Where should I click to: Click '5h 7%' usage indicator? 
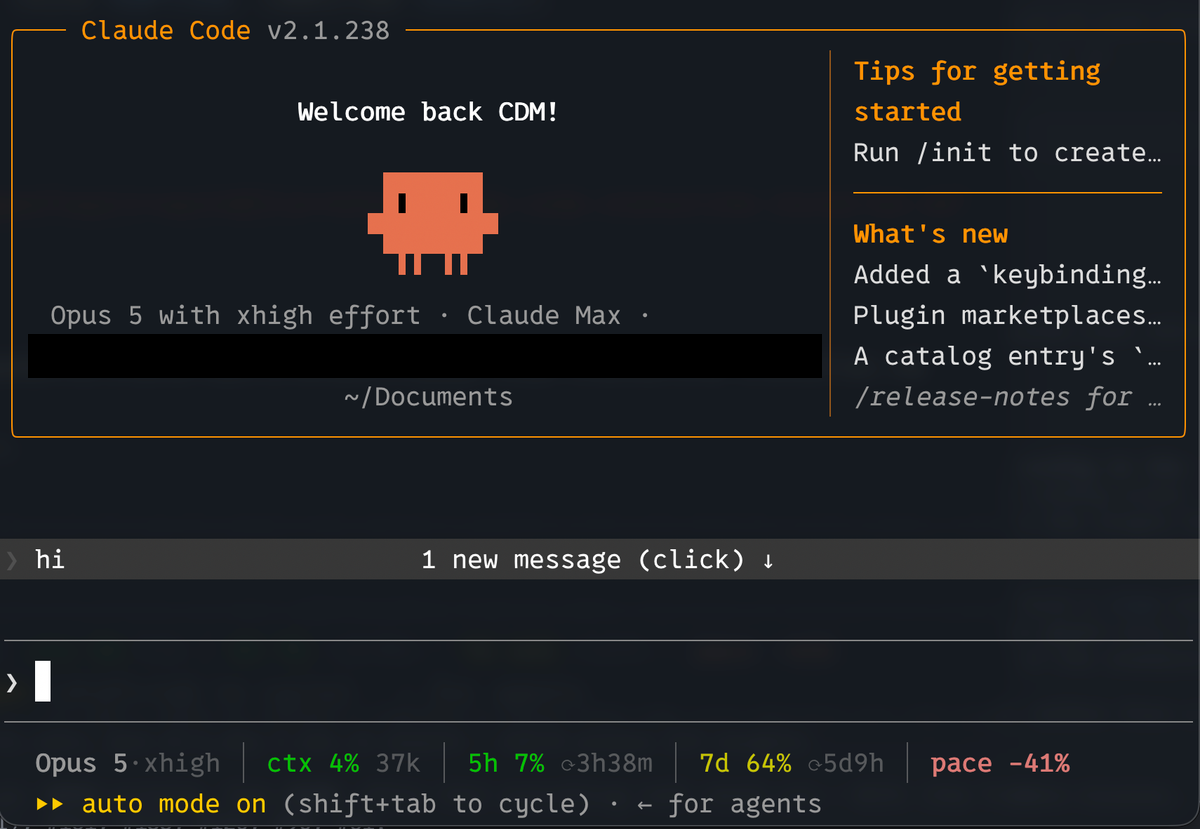(x=506, y=764)
